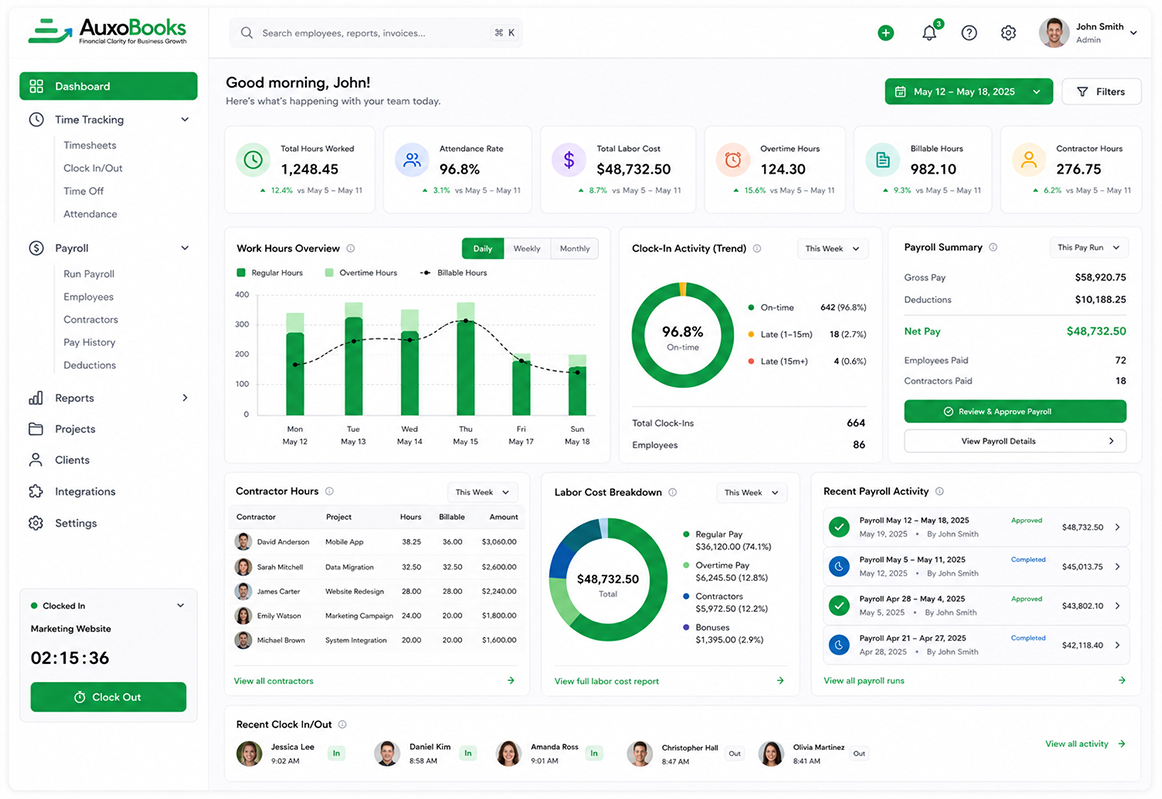Click the info icon beside Recent Clock In/Out
Screen dimensions: 1162x799
[x=342, y=724]
